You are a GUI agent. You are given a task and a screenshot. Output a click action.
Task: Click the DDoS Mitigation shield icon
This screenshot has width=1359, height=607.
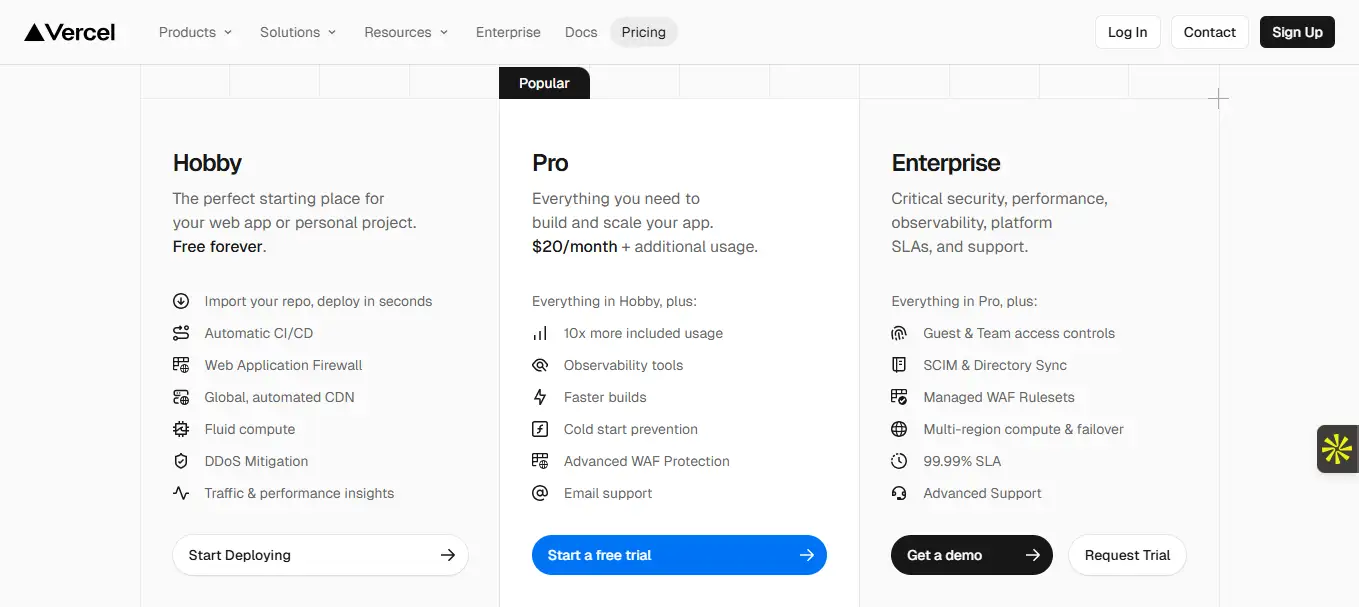181,461
